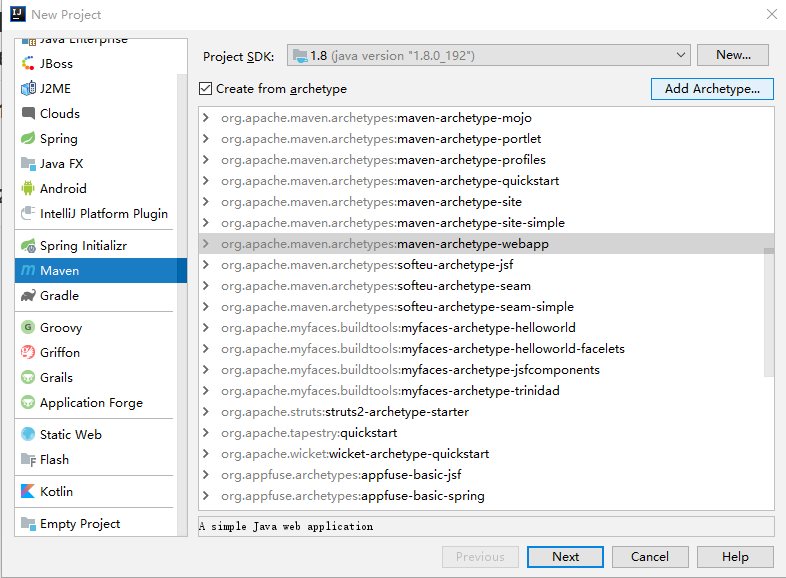786x578 pixels.
Task: Click the Maven 'm' icon
Action: [x=28, y=271]
